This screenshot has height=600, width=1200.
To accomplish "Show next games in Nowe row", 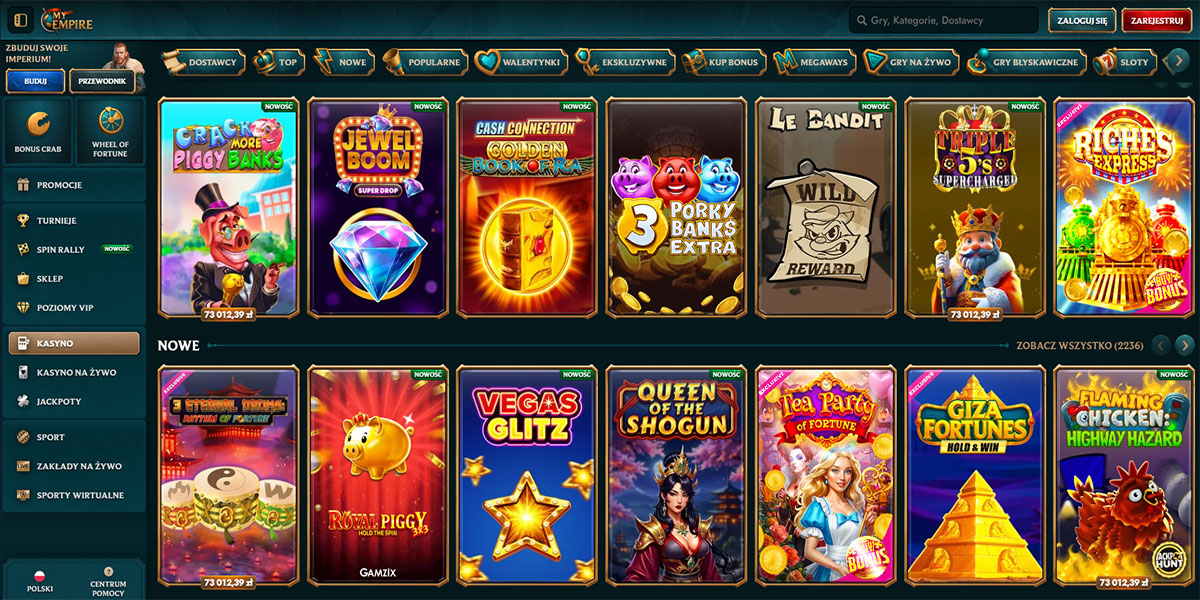I will pos(1185,345).
